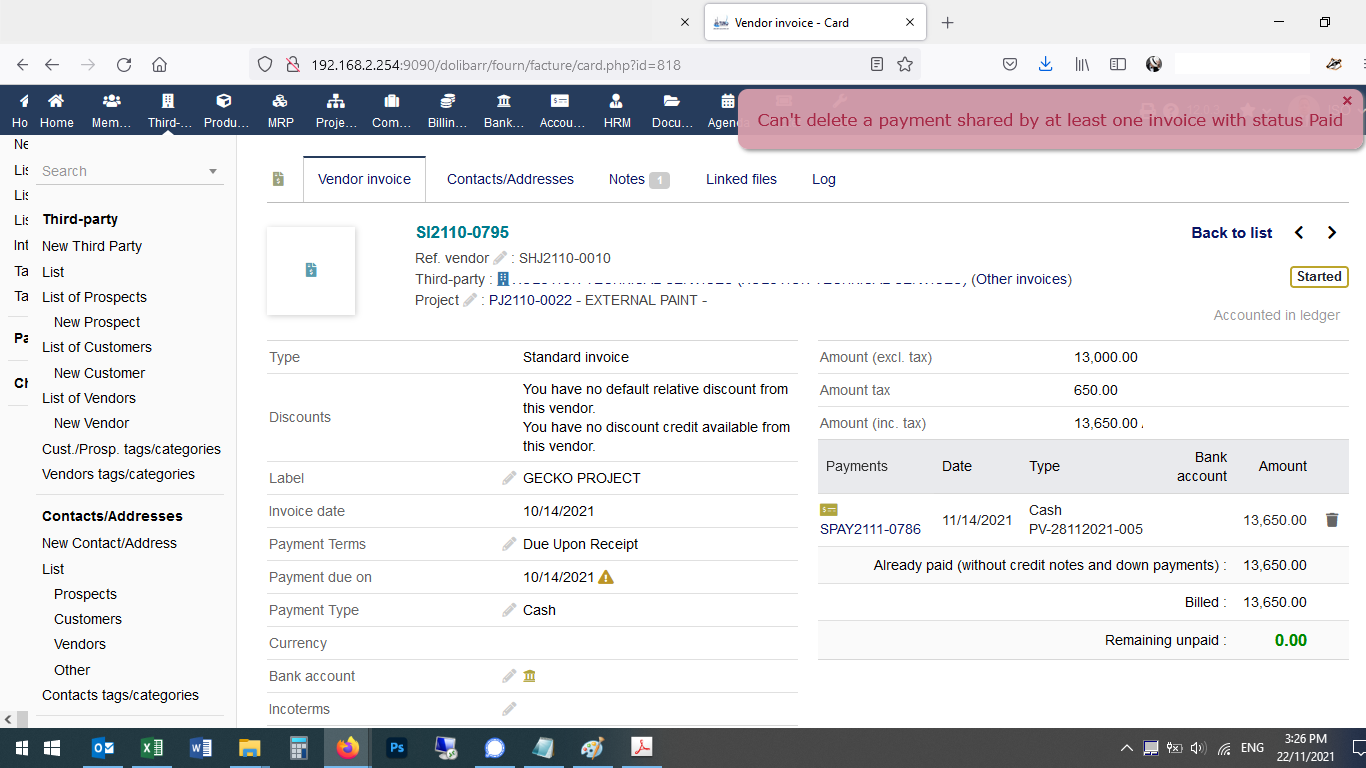Click New Vendor in sidebar
The image size is (1366, 768).
click(x=91, y=423)
